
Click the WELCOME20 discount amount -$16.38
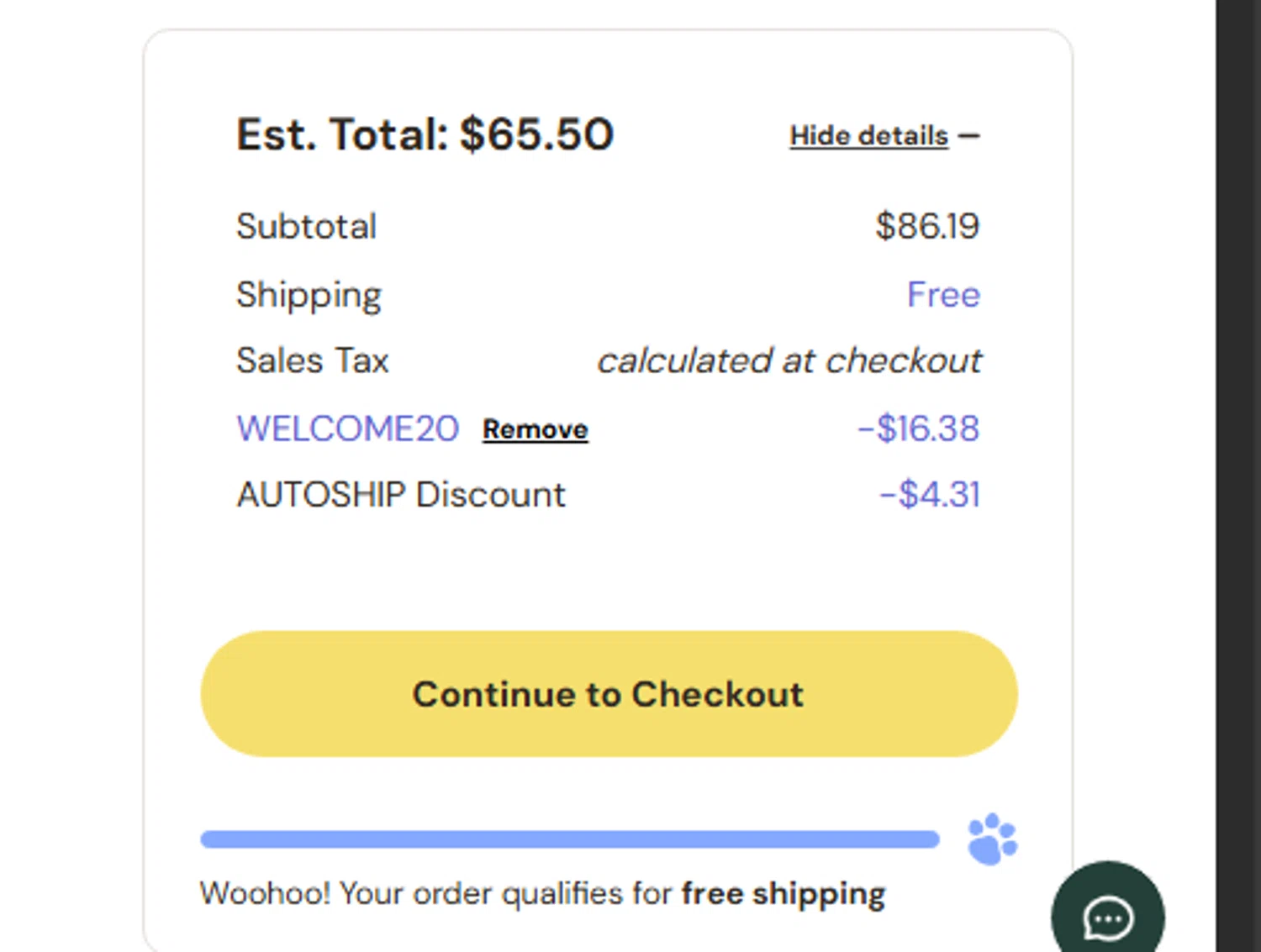[918, 429]
